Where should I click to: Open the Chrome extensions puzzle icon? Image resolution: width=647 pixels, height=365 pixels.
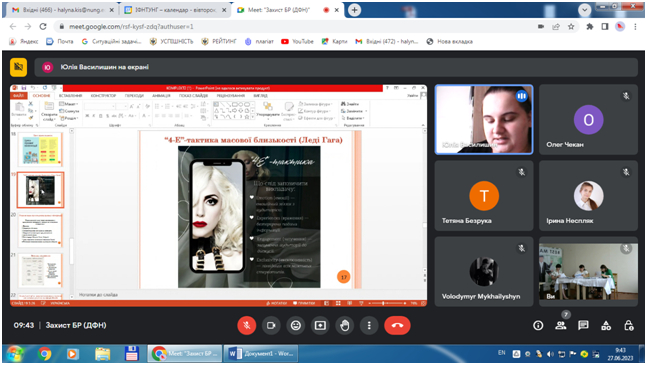(590, 26)
